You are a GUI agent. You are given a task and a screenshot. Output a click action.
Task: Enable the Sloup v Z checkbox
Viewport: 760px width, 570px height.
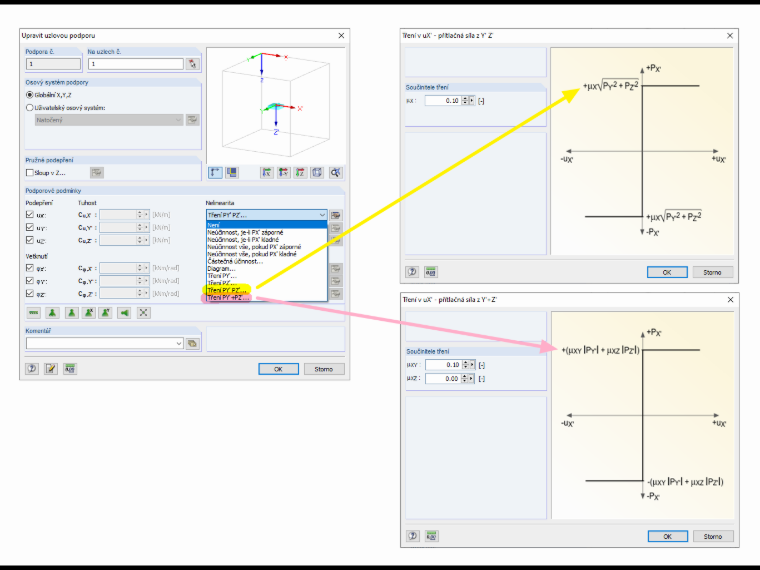(30, 173)
